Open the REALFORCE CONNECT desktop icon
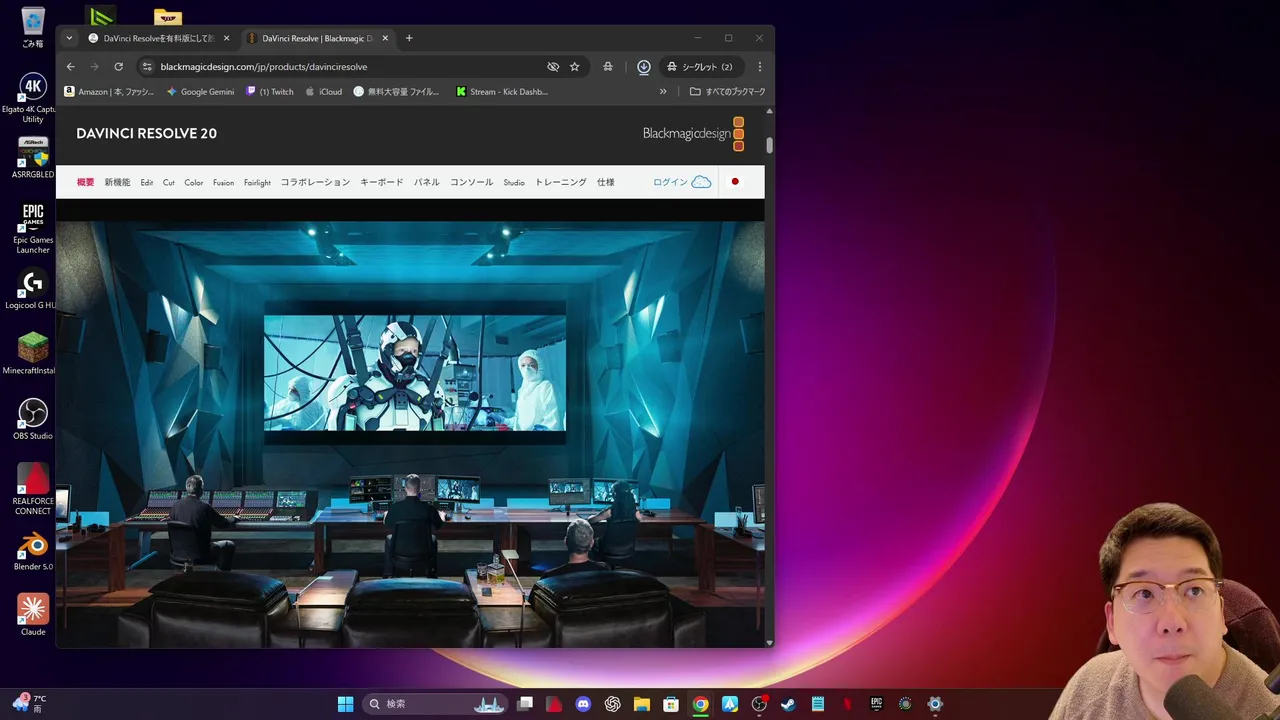 tap(33, 489)
